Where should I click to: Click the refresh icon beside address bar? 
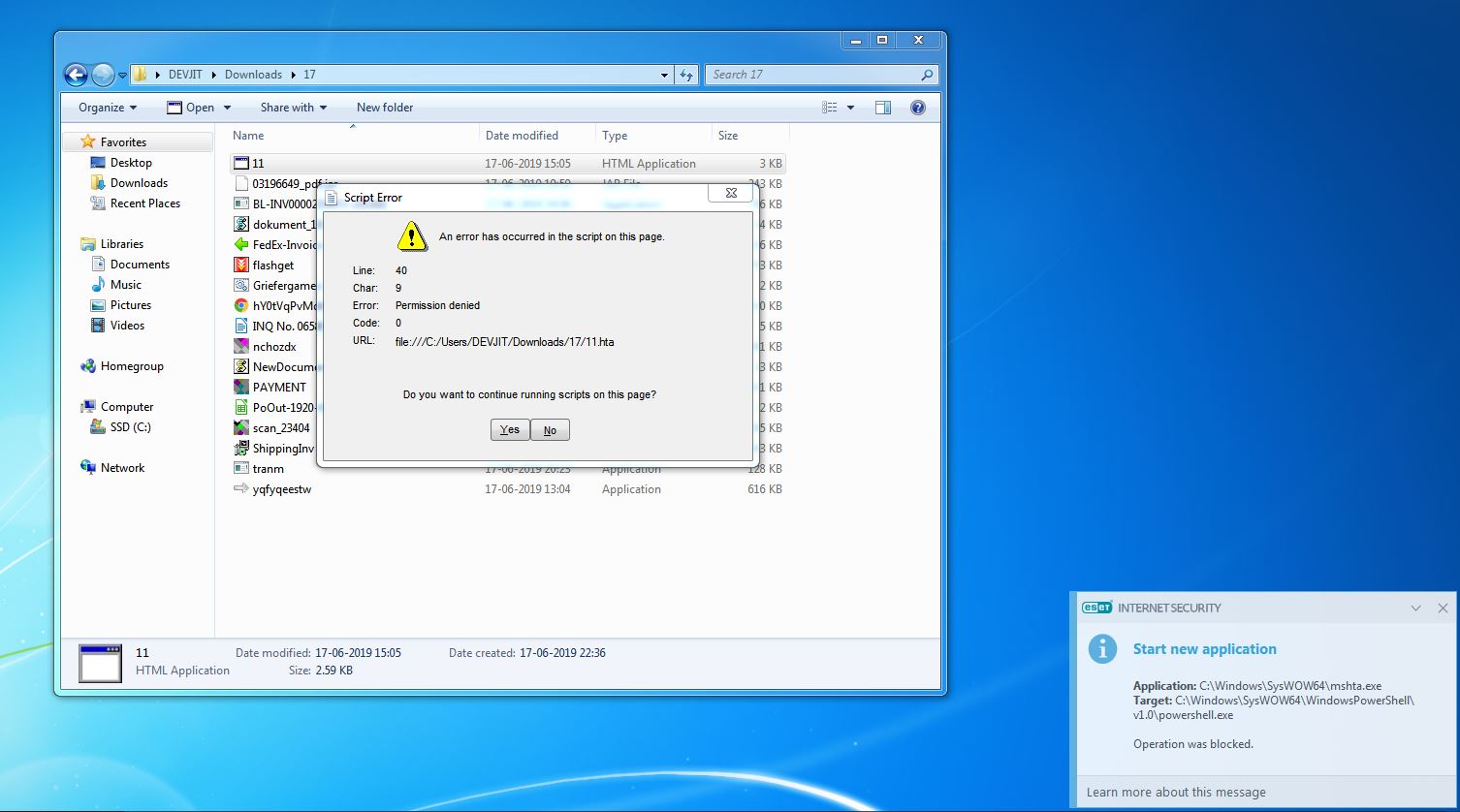point(686,75)
